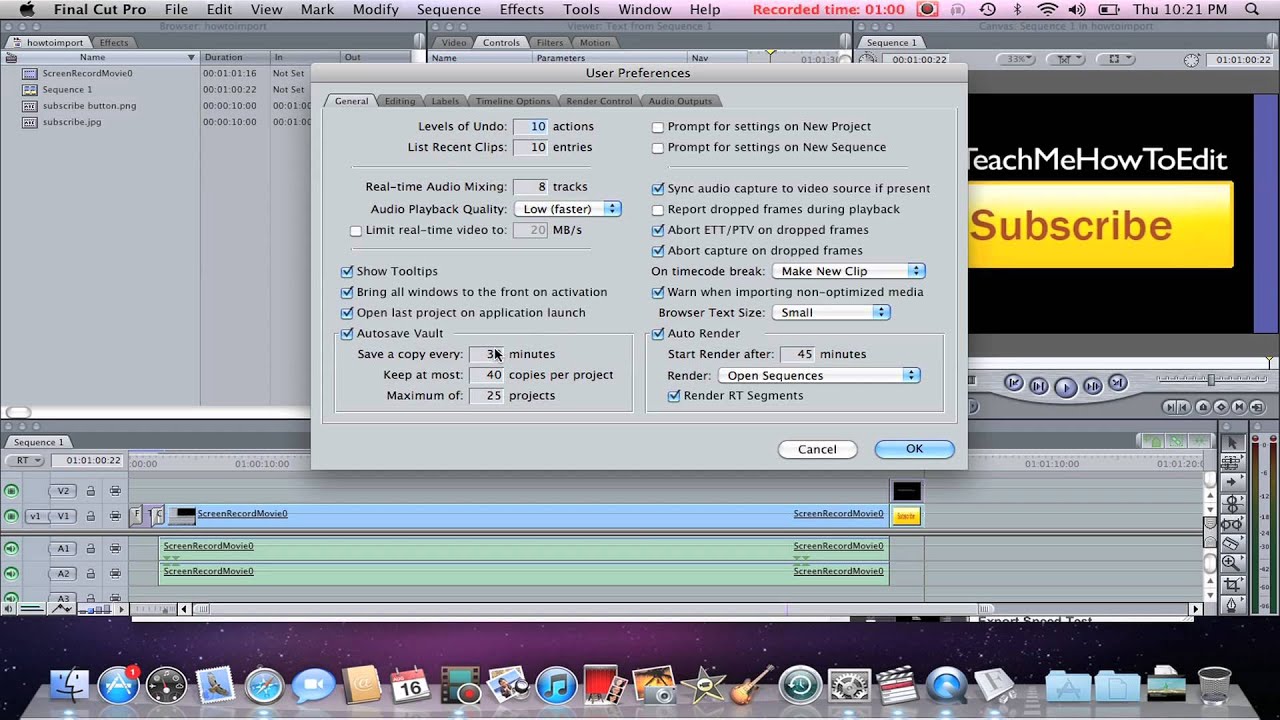The height and width of the screenshot is (720, 1280).
Task: Select the Slip/Slide tool
Action: point(1233,524)
